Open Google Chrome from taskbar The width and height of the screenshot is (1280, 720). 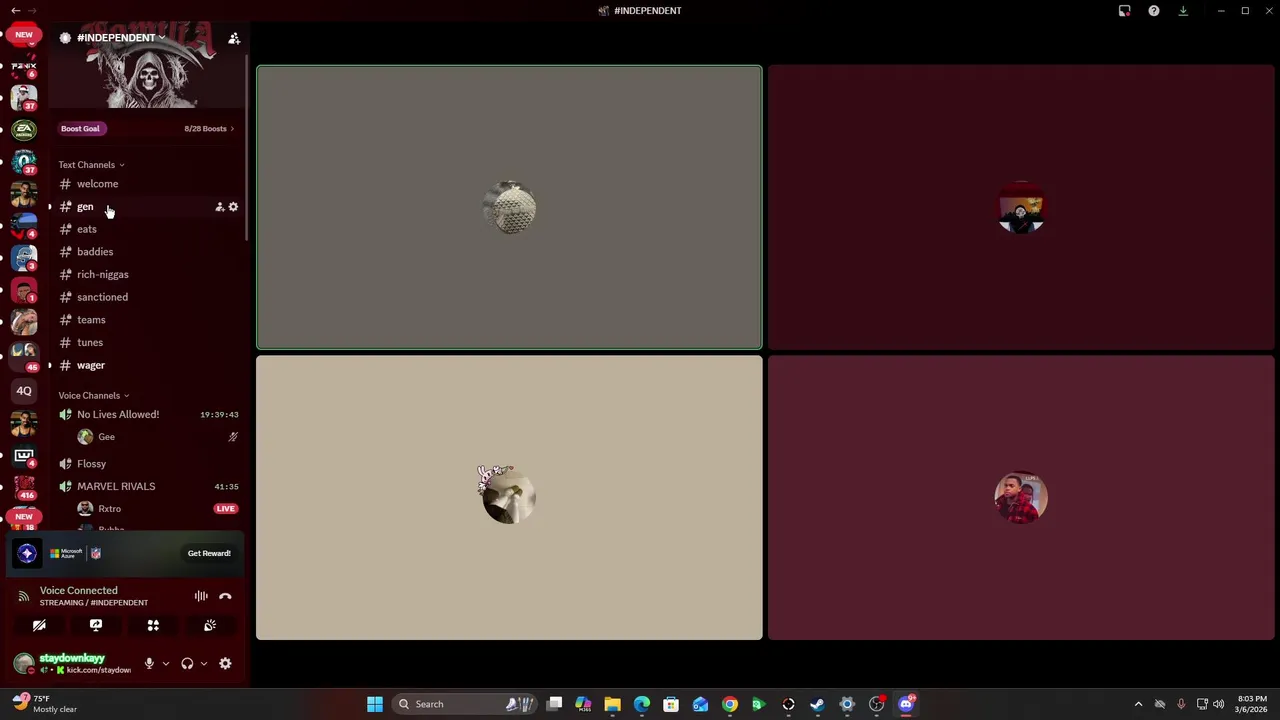tap(730, 704)
